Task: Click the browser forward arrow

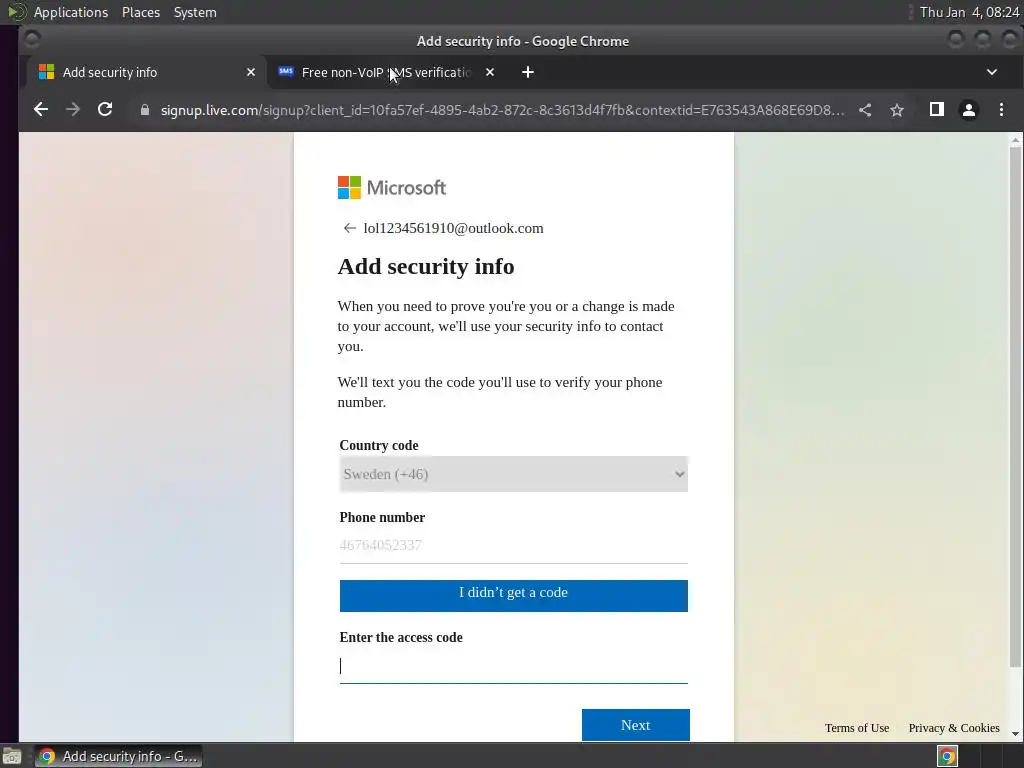Action: (x=73, y=110)
